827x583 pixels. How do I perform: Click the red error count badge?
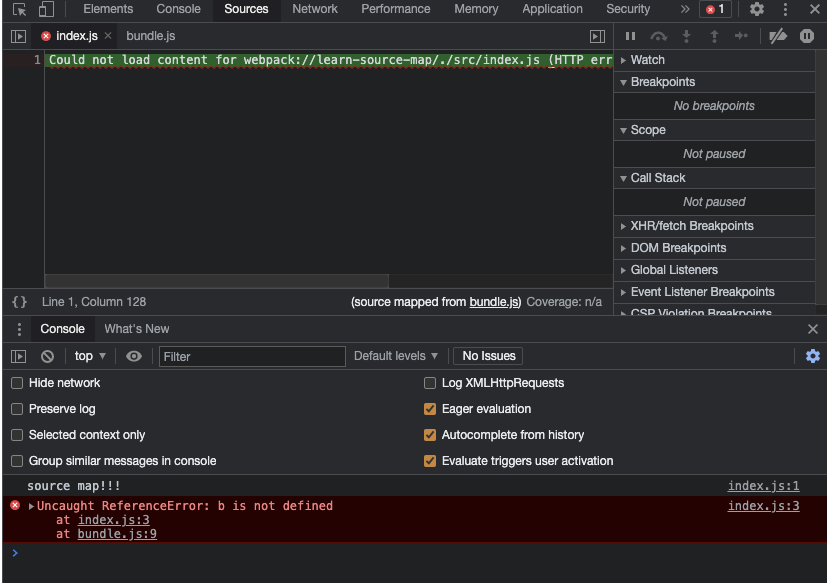715,9
